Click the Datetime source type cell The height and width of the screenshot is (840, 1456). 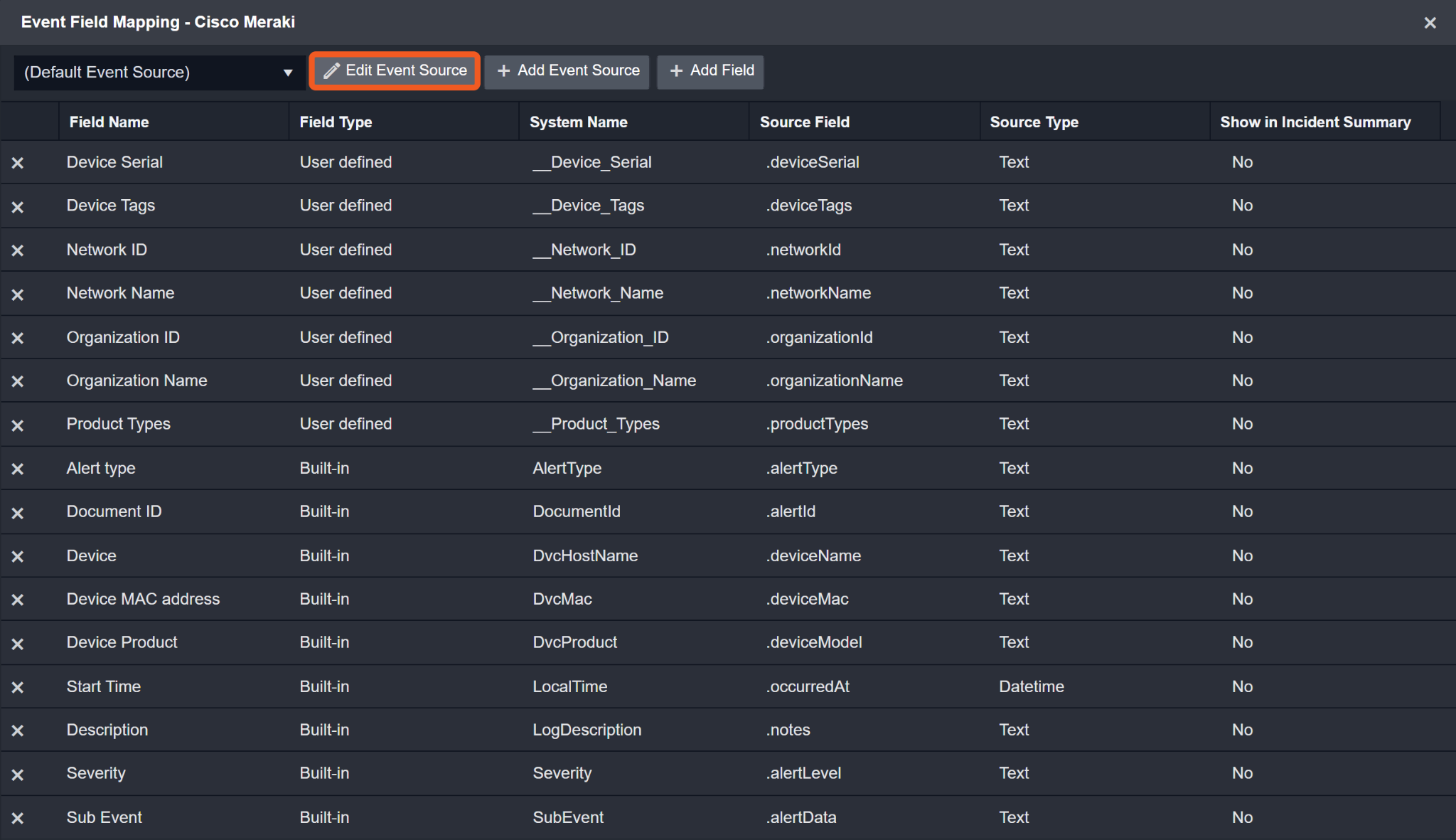coord(1031,686)
